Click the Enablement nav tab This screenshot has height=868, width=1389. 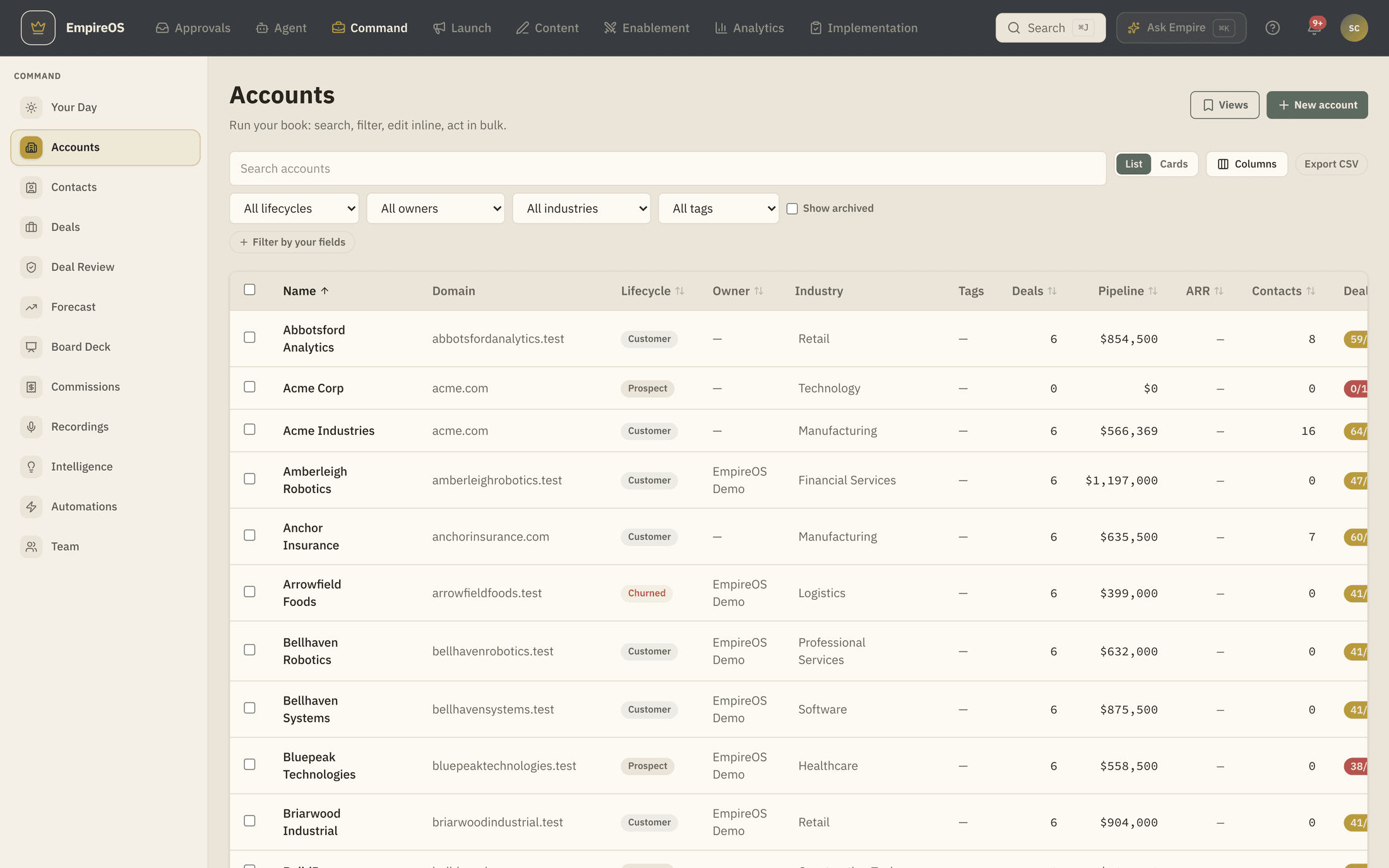(x=647, y=28)
